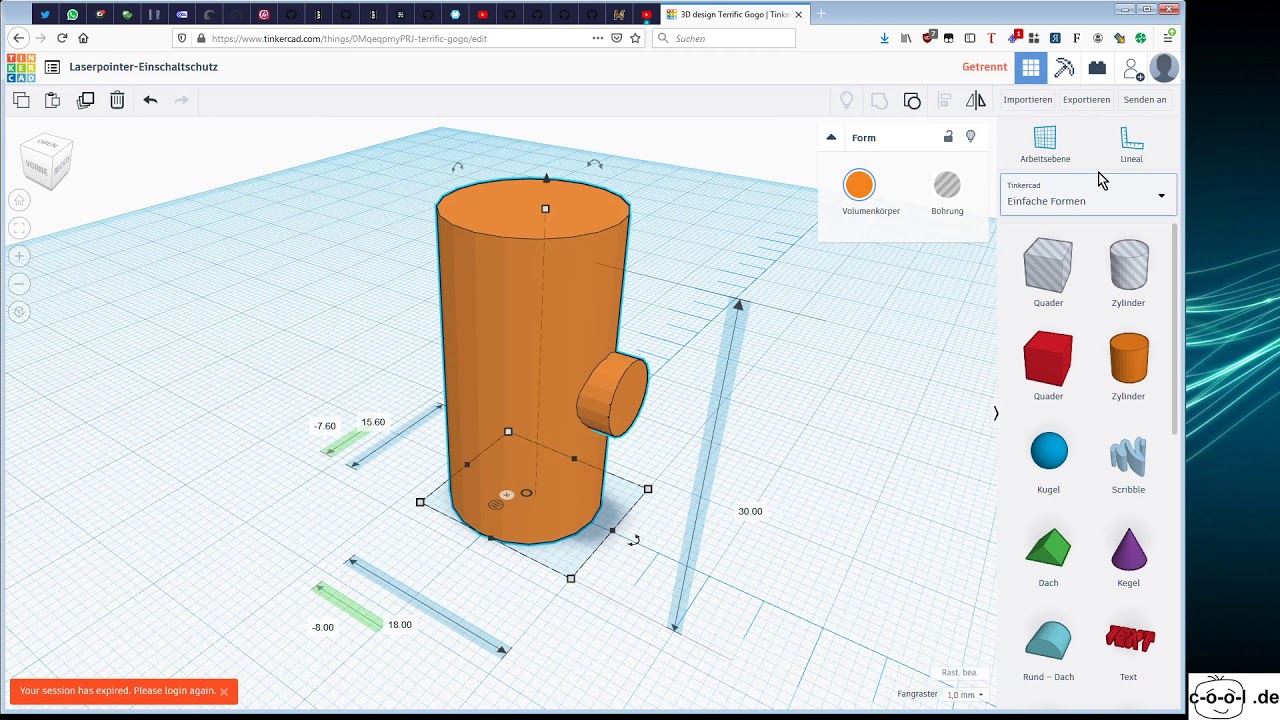
Task: Click the Group shapes icon
Action: (880, 100)
